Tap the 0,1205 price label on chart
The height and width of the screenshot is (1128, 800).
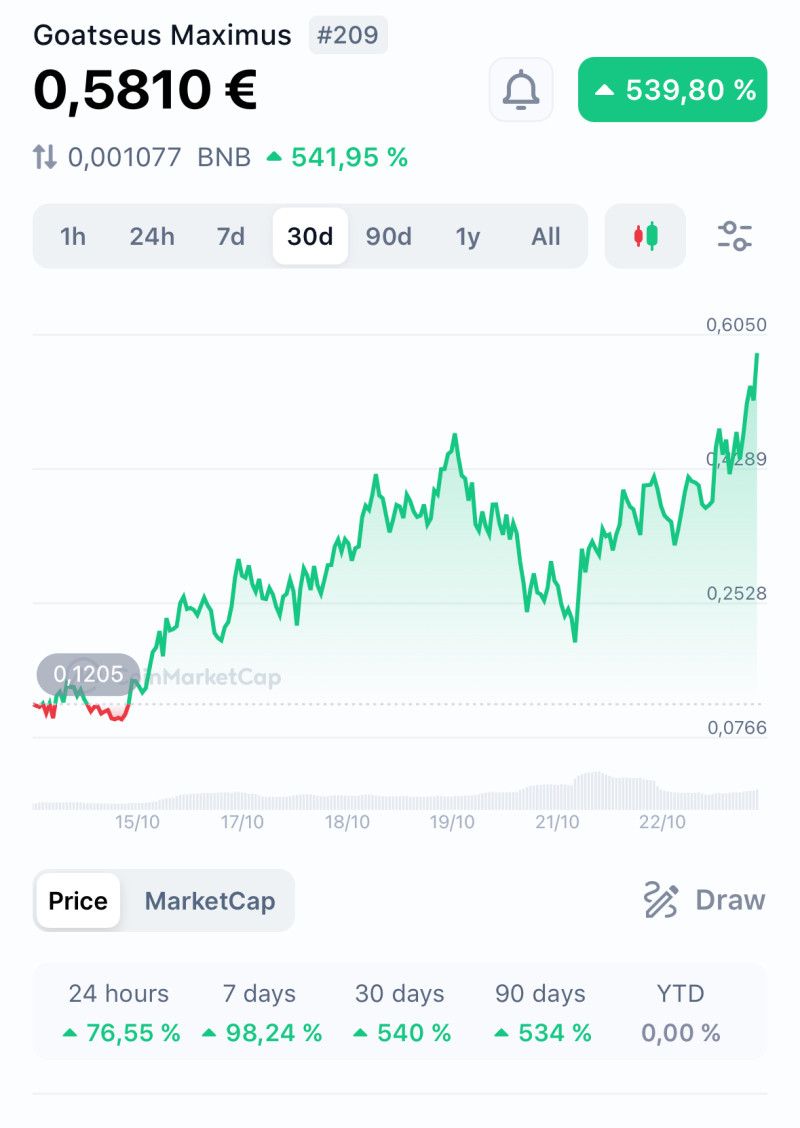click(88, 674)
